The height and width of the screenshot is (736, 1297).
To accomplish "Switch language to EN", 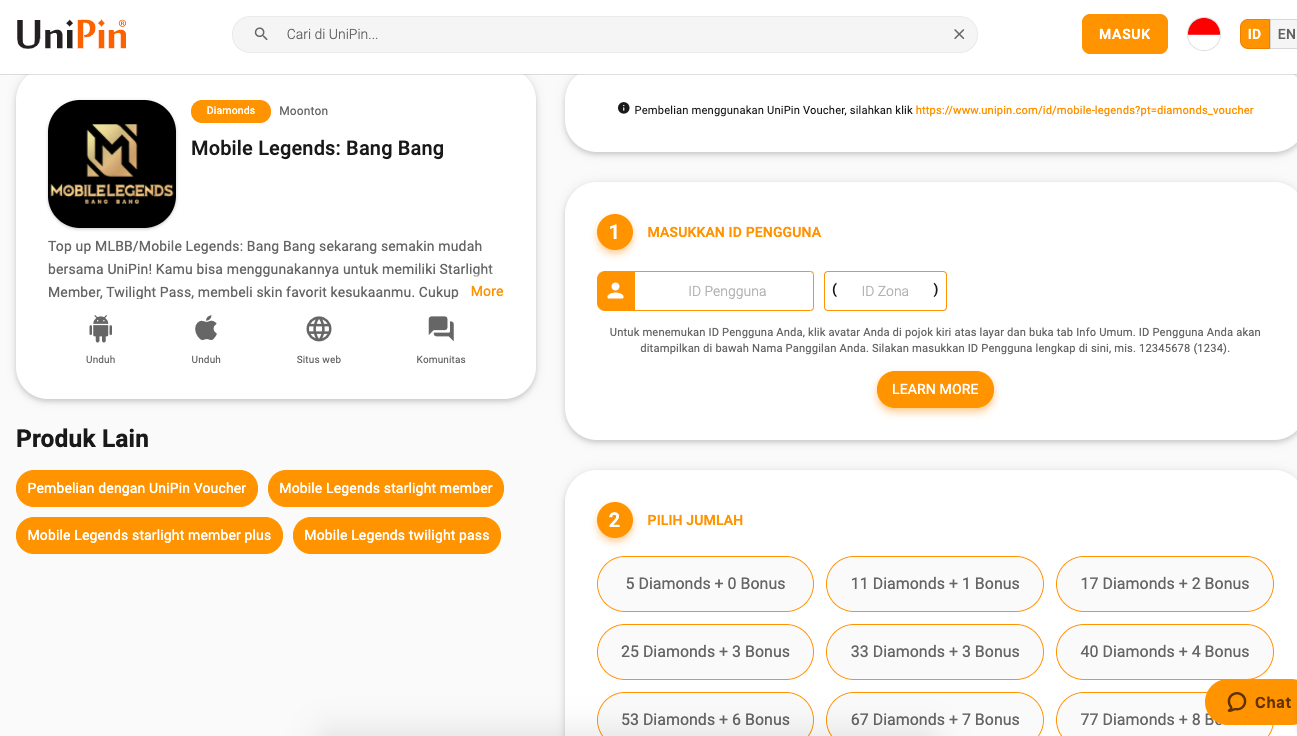I will (1285, 34).
